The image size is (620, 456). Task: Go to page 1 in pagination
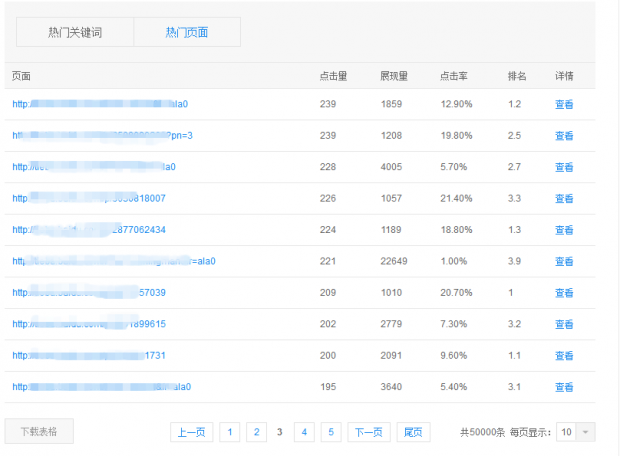point(230,432)
